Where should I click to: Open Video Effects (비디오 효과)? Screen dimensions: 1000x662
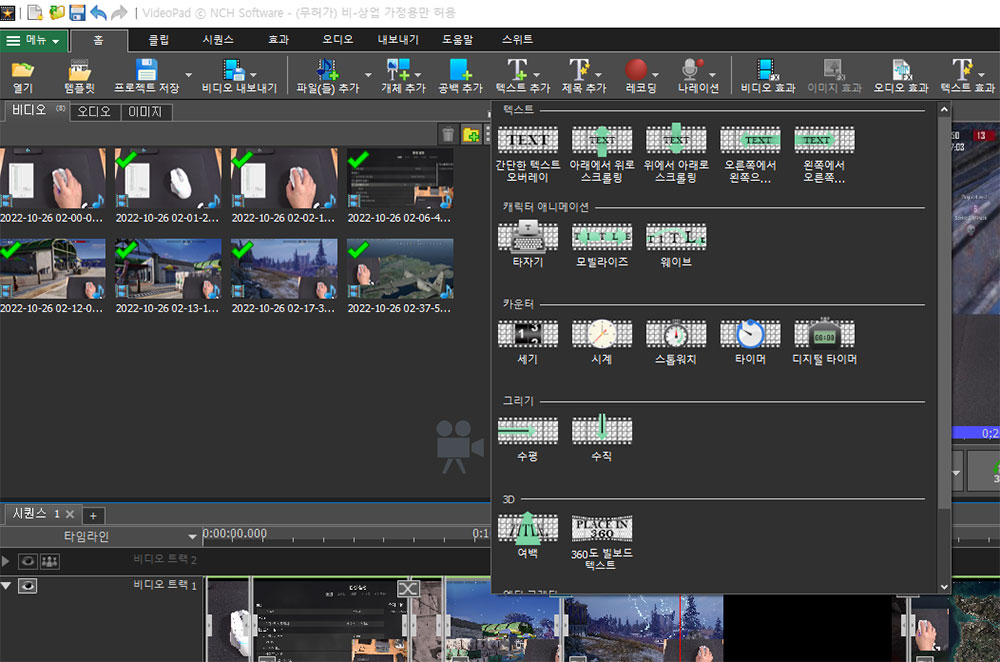(767, 76)
